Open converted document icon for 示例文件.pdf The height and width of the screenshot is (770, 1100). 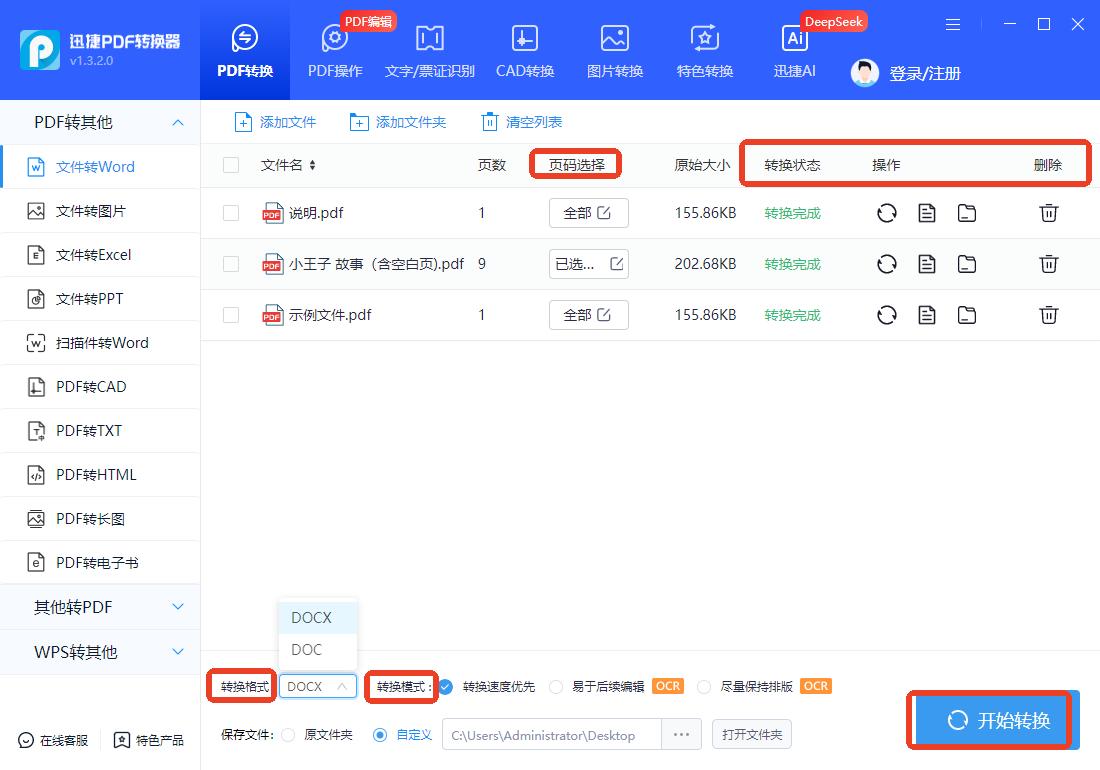pyautogui.click(x=927, y=315)
